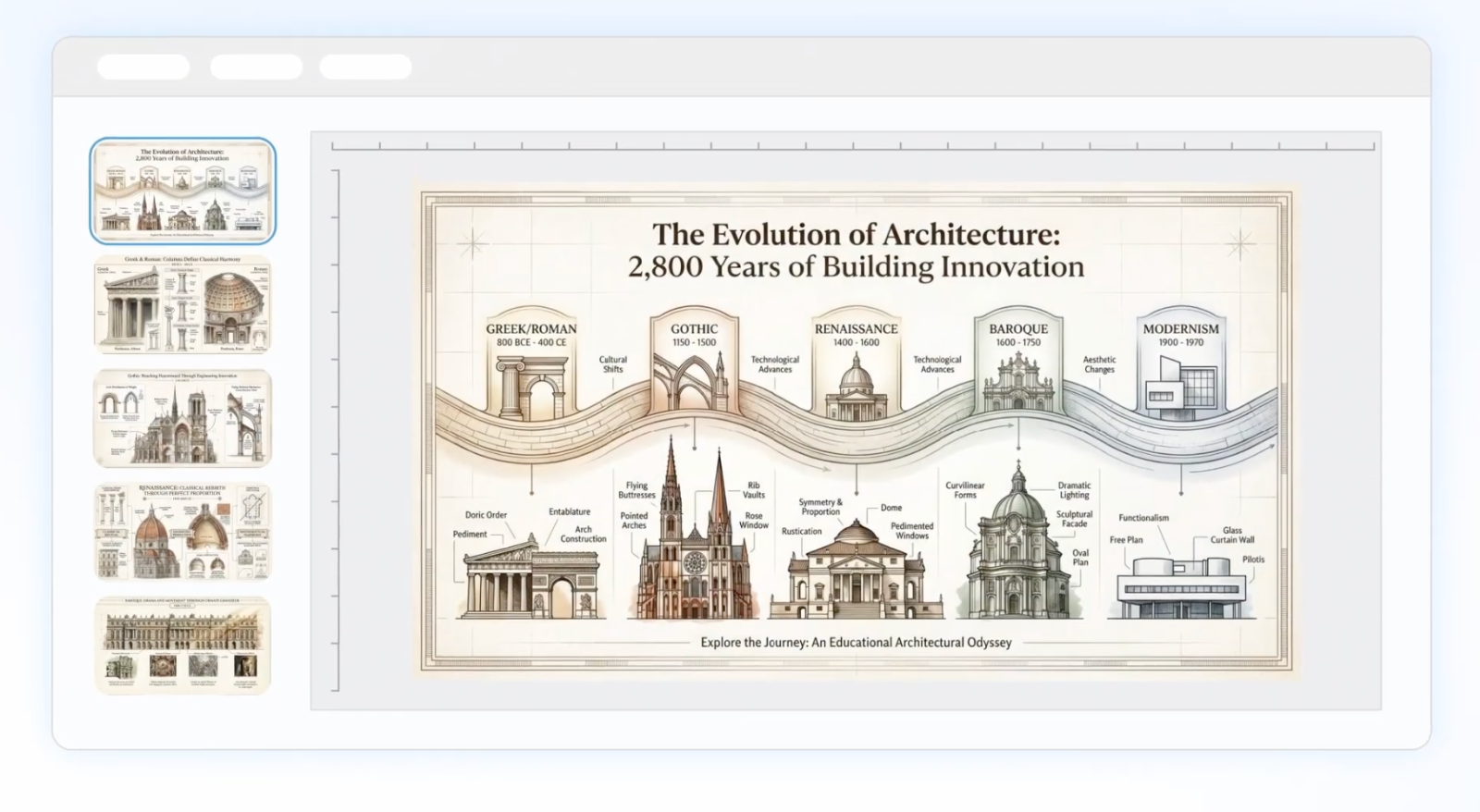Select the Baroque palace slide thumbnail
1480x812 pixels.
click(x=182, y=645)
